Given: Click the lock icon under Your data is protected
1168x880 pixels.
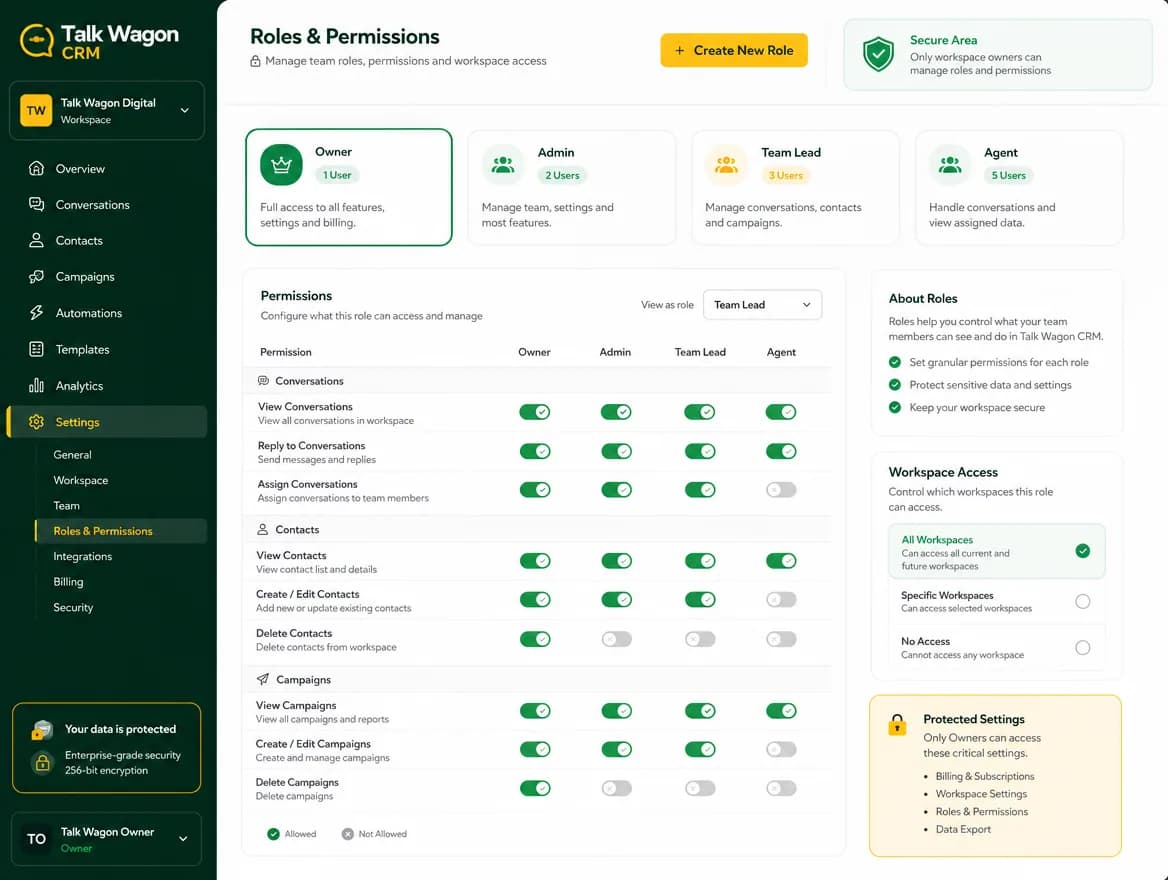Looking at the screenshot, I should (x=42, y=762).
